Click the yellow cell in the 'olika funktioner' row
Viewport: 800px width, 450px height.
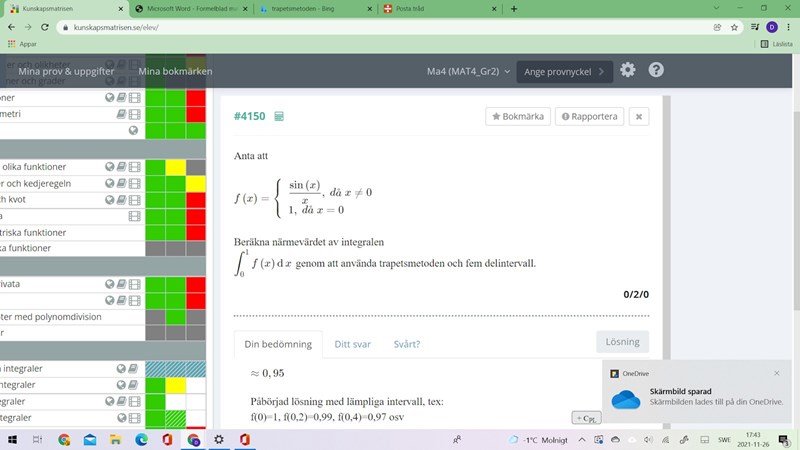[x=175, y=167]
